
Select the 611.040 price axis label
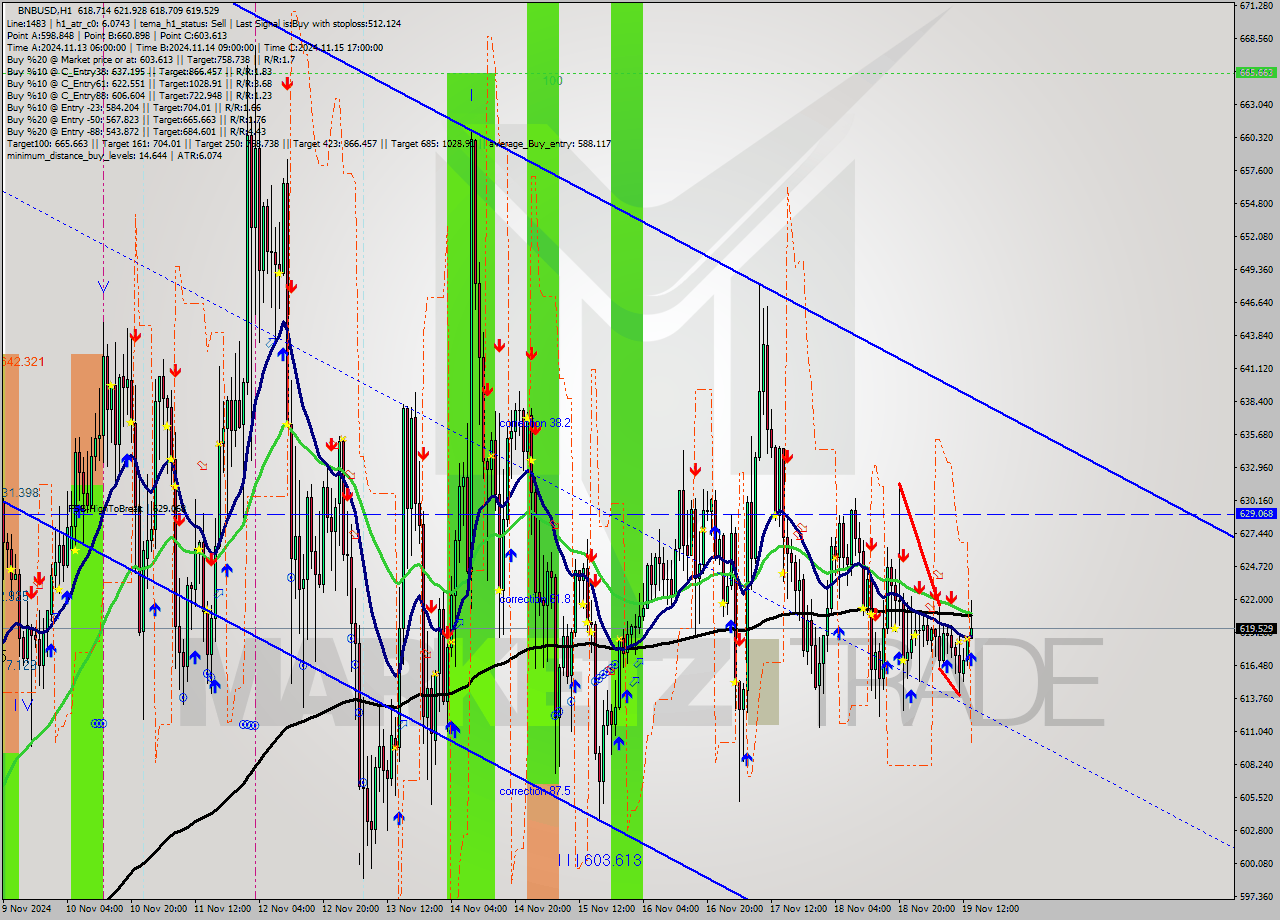(1255, 732)
